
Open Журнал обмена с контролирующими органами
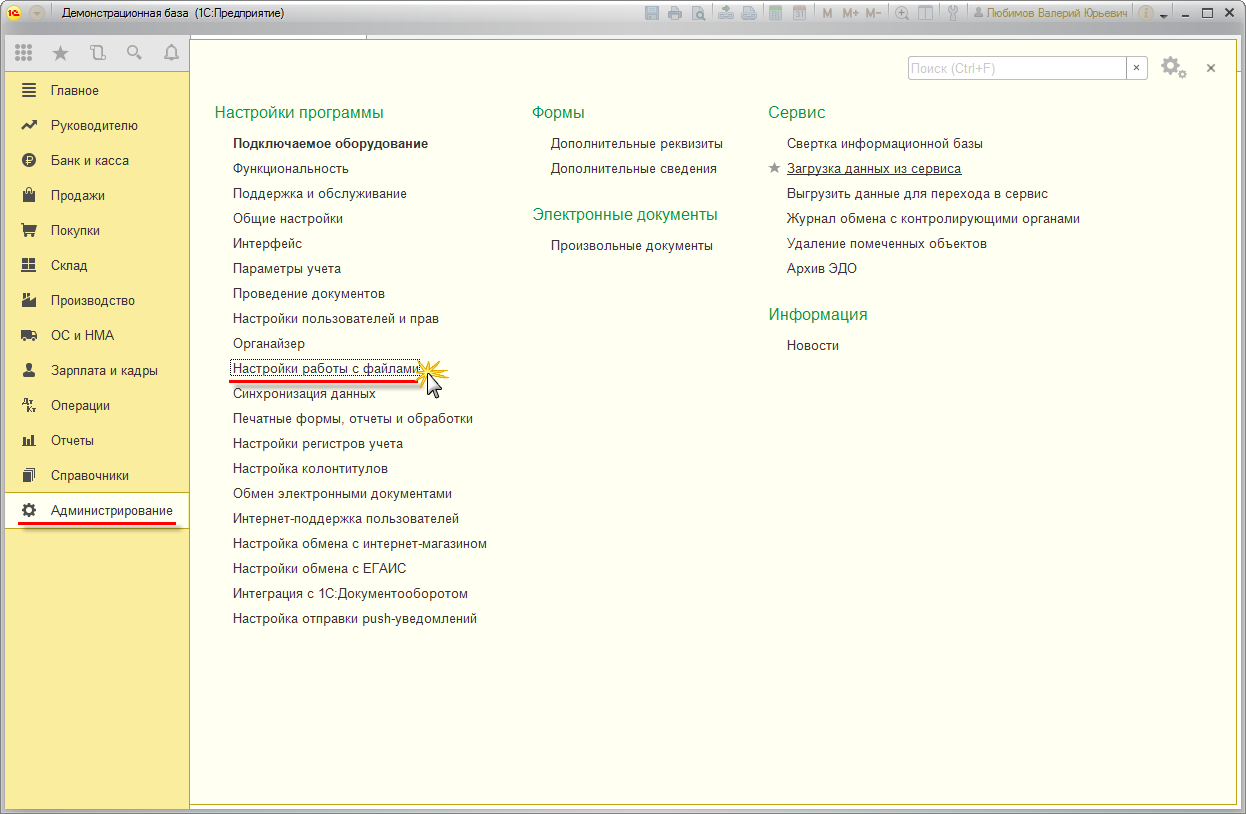pyautogui.click(x=933, y=218)
